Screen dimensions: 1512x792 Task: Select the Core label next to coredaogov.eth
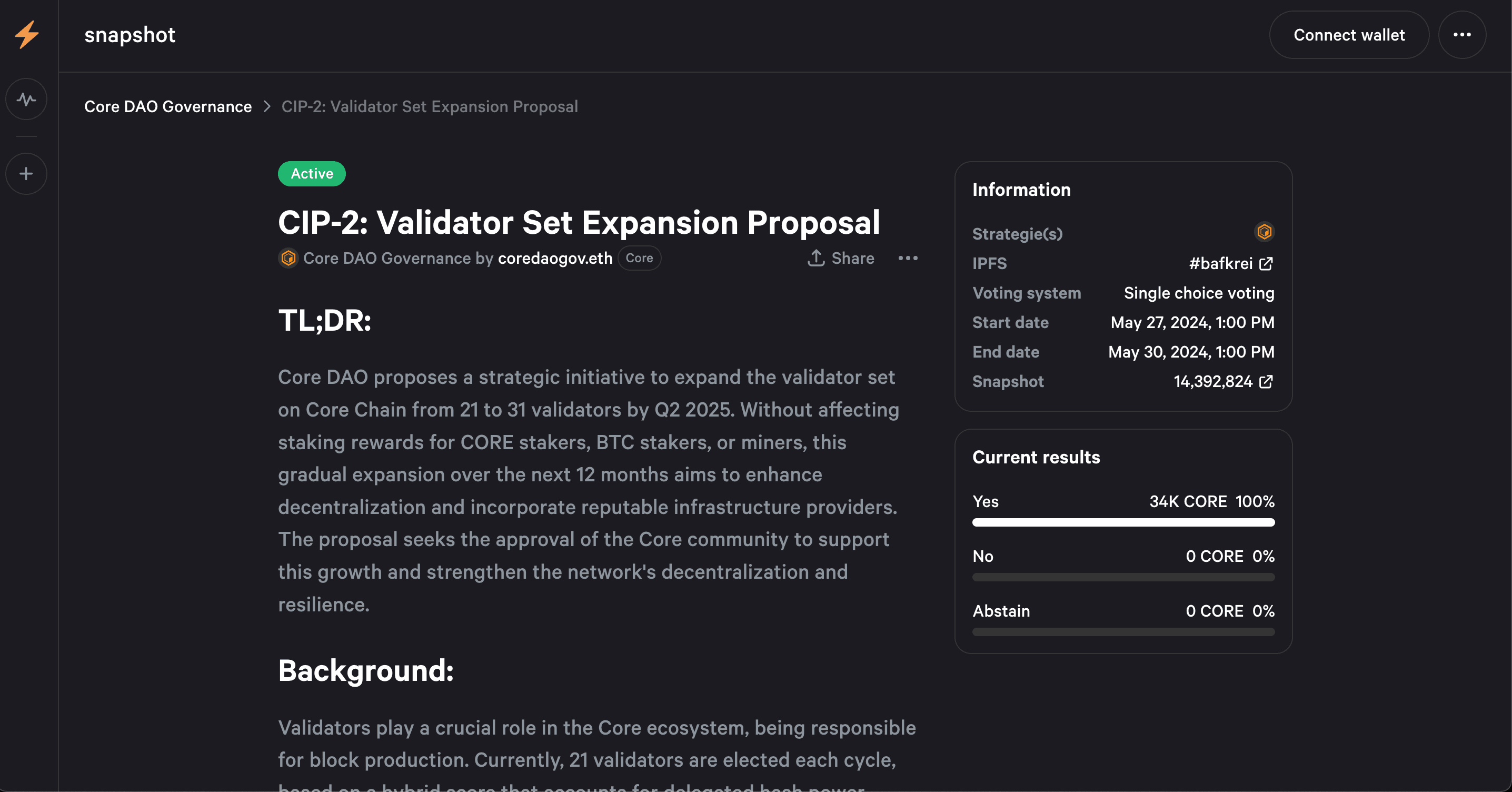click(x=639, y=258)
